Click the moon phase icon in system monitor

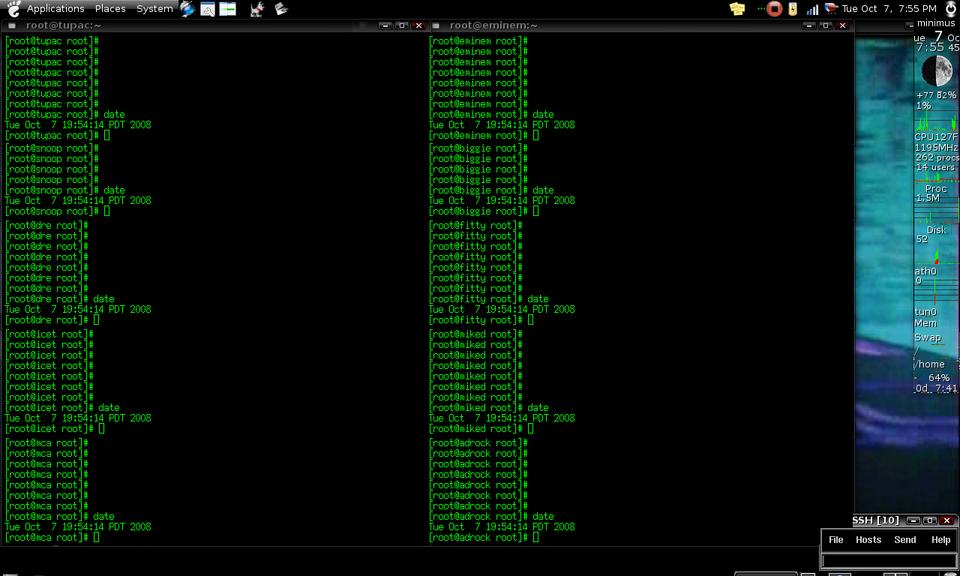(x=936, y=71)
